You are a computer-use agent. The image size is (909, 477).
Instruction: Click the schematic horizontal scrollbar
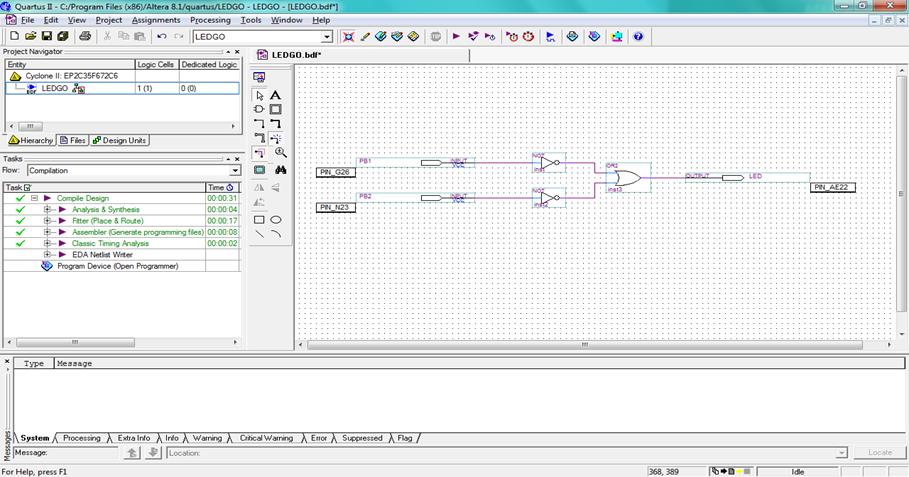[x=585, y=344]
